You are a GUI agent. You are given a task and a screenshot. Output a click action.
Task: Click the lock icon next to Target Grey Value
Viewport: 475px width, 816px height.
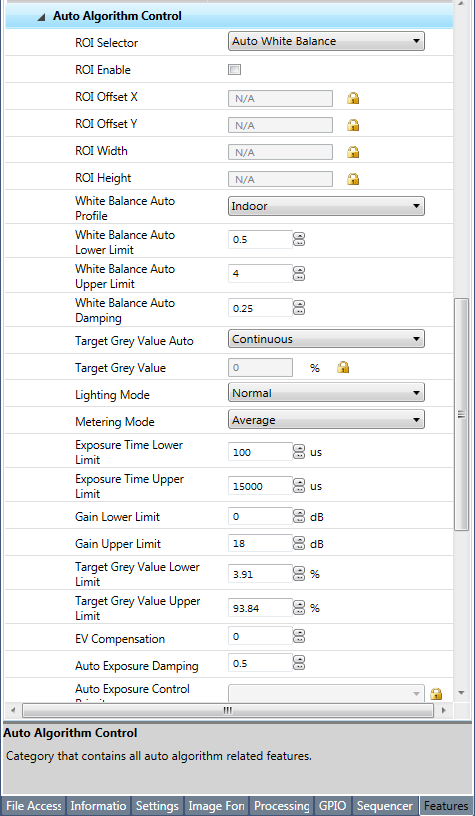point(343,367)
